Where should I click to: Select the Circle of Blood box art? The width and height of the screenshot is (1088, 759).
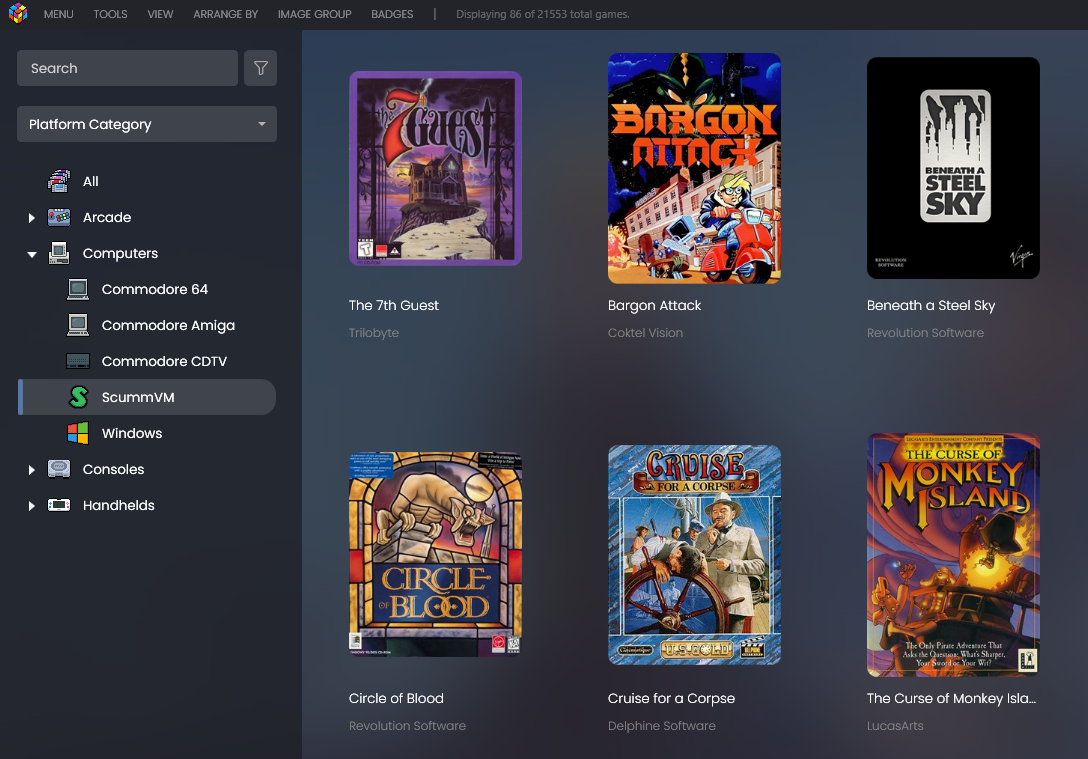[x=435, y=554]
